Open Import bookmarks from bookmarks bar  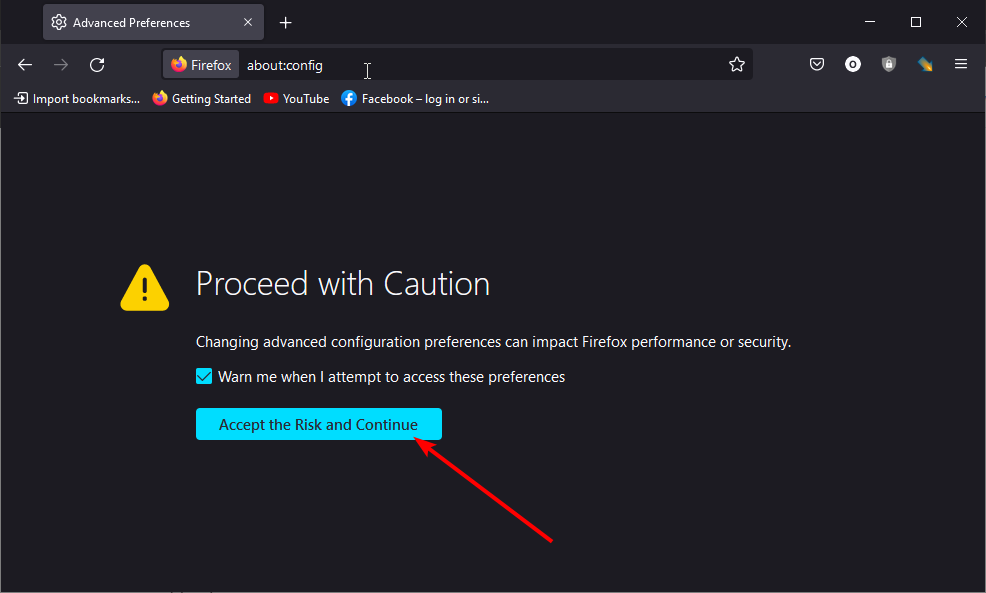click(77, 99)
